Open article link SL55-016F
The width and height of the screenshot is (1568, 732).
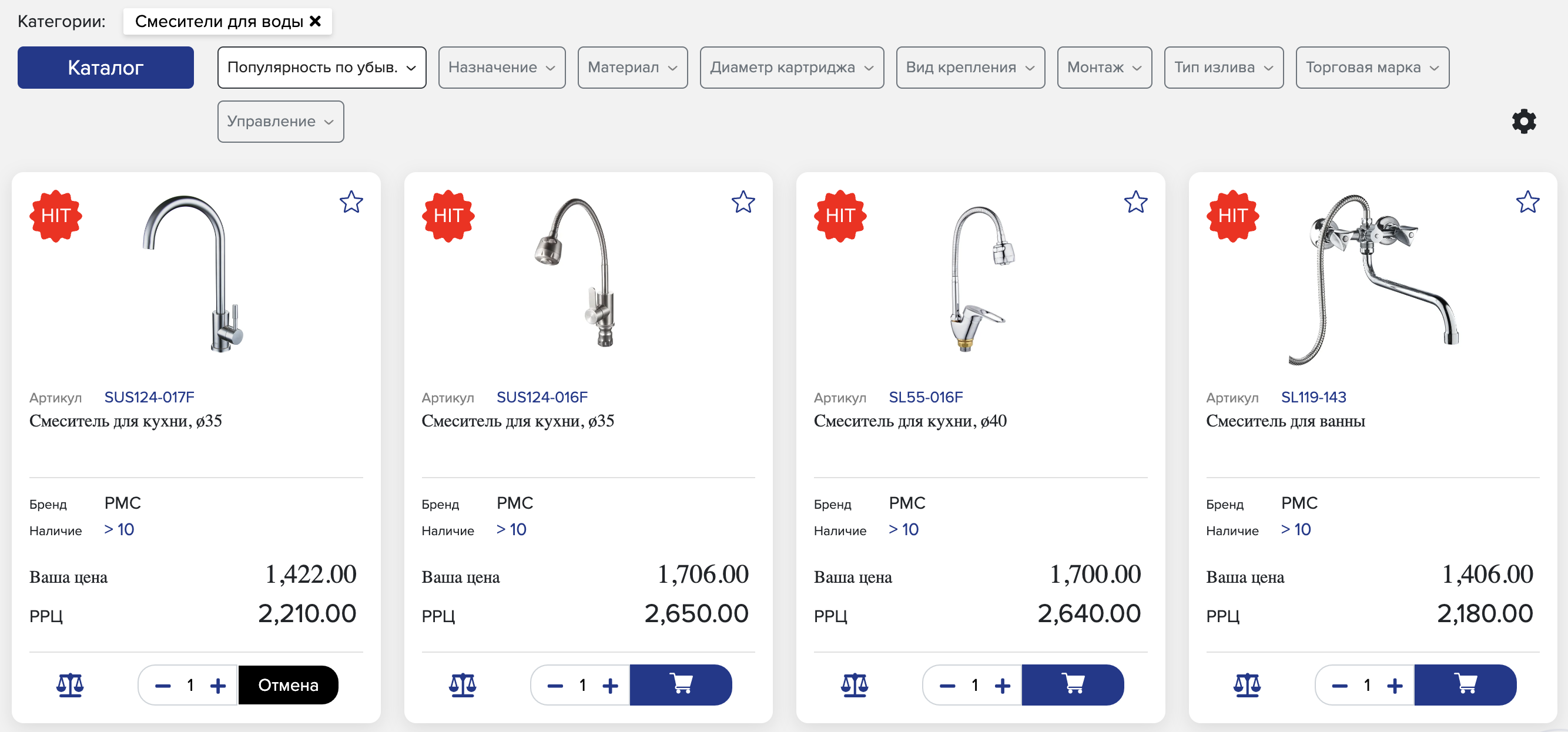(x=925, y=397)
